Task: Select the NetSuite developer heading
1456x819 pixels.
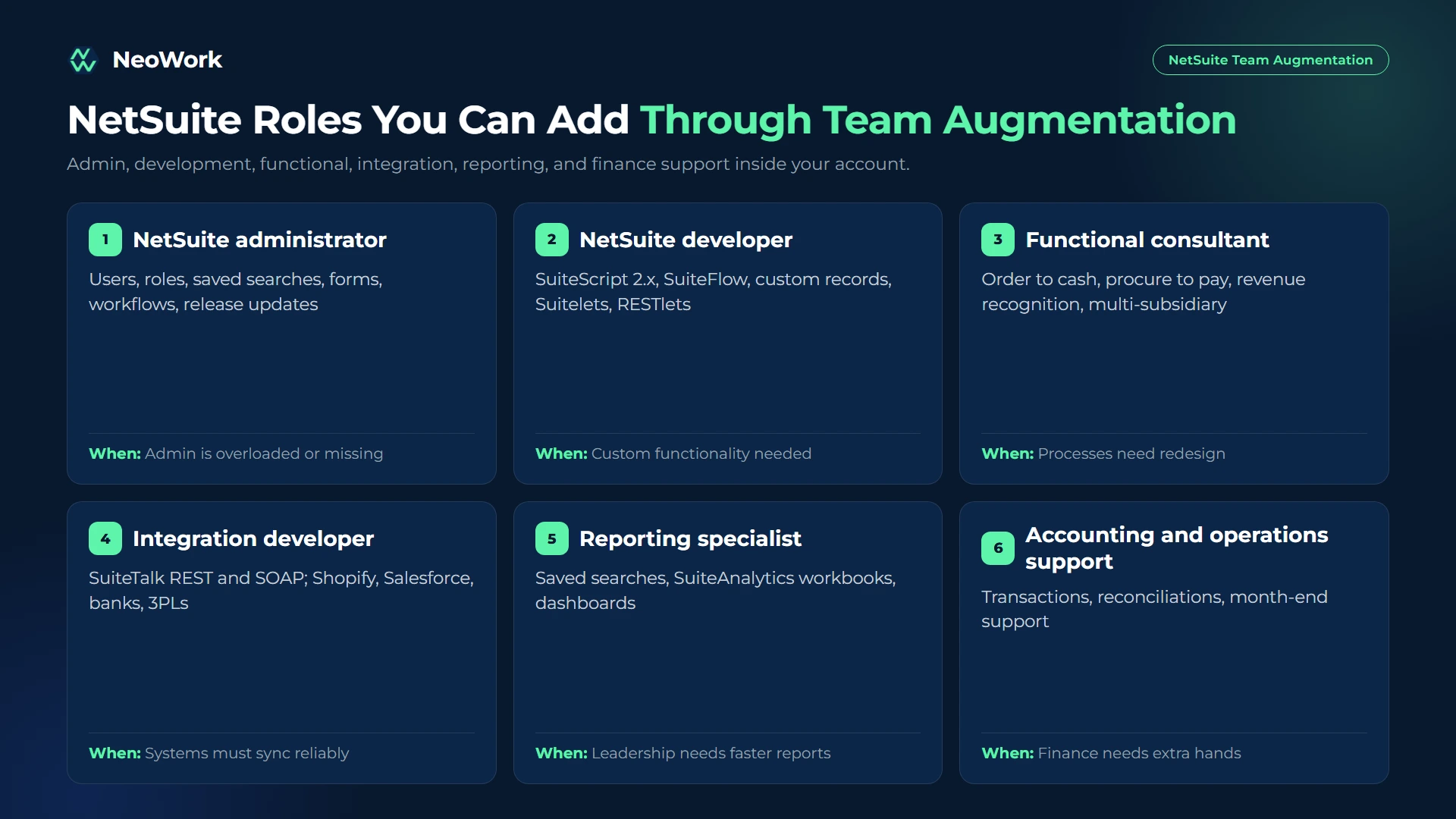Action: [686, 240]
